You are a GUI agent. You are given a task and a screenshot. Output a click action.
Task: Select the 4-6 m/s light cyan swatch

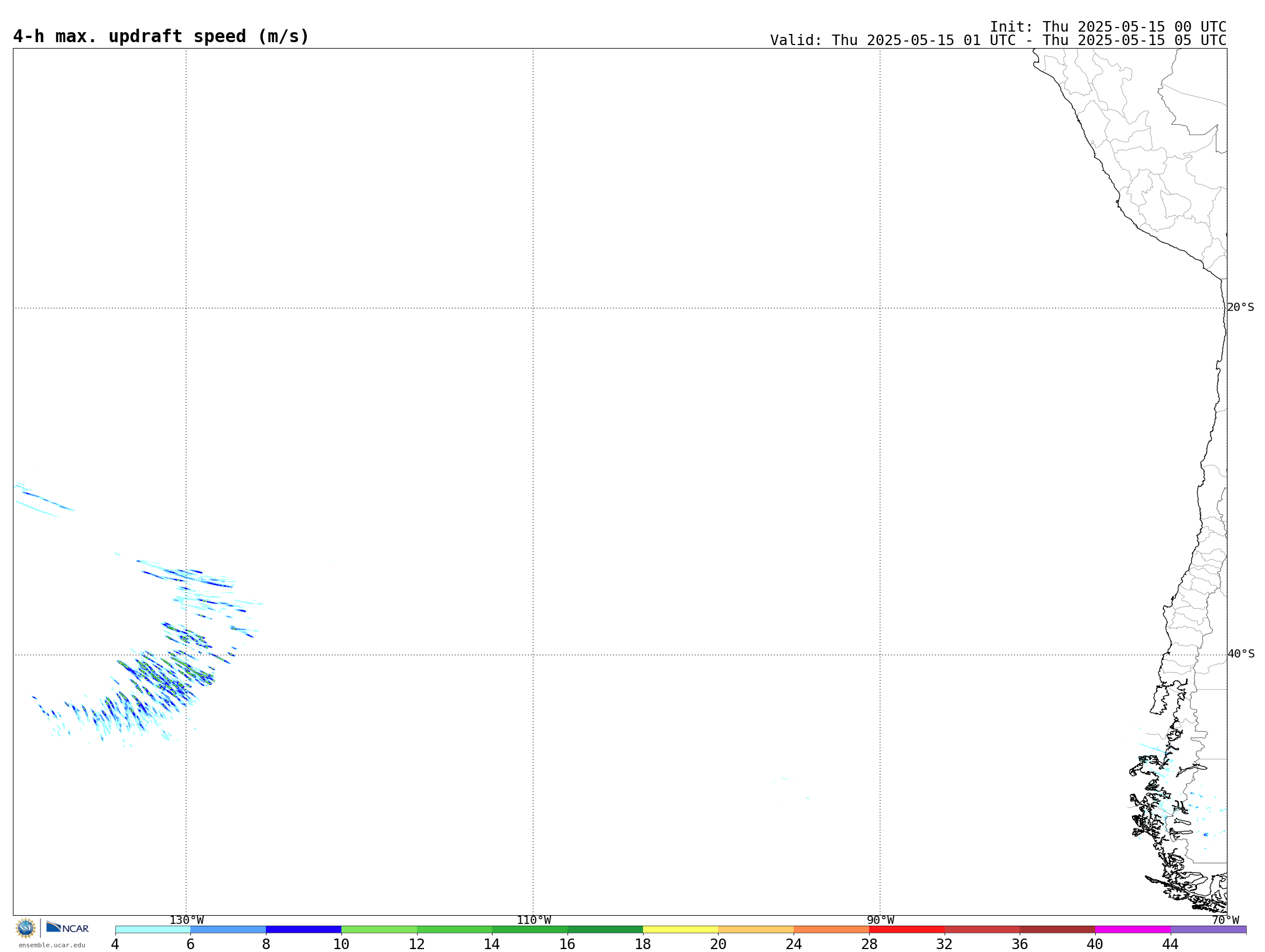tap(153, 930)
